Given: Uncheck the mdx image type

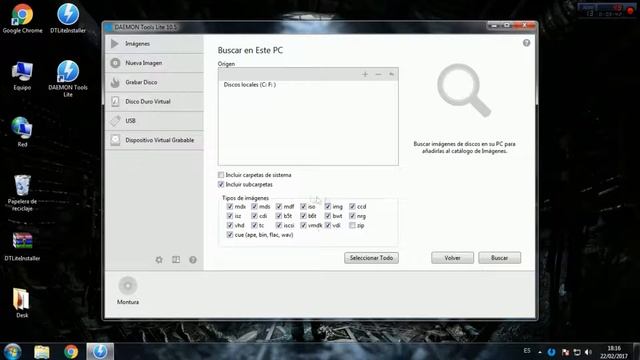Looking at the screenshot, I should point(230,207).
